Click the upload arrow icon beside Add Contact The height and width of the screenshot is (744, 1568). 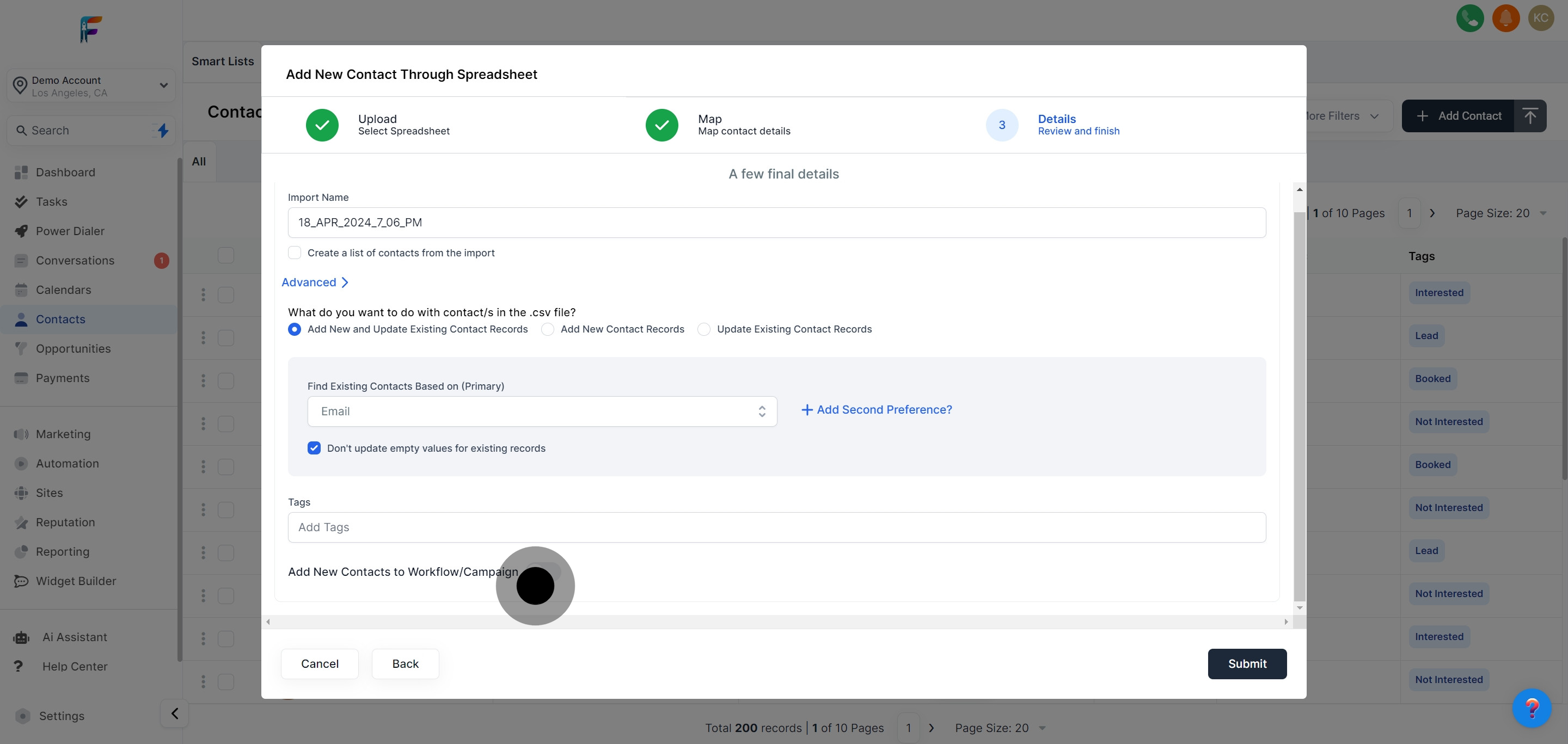[x=1530, y=115]
